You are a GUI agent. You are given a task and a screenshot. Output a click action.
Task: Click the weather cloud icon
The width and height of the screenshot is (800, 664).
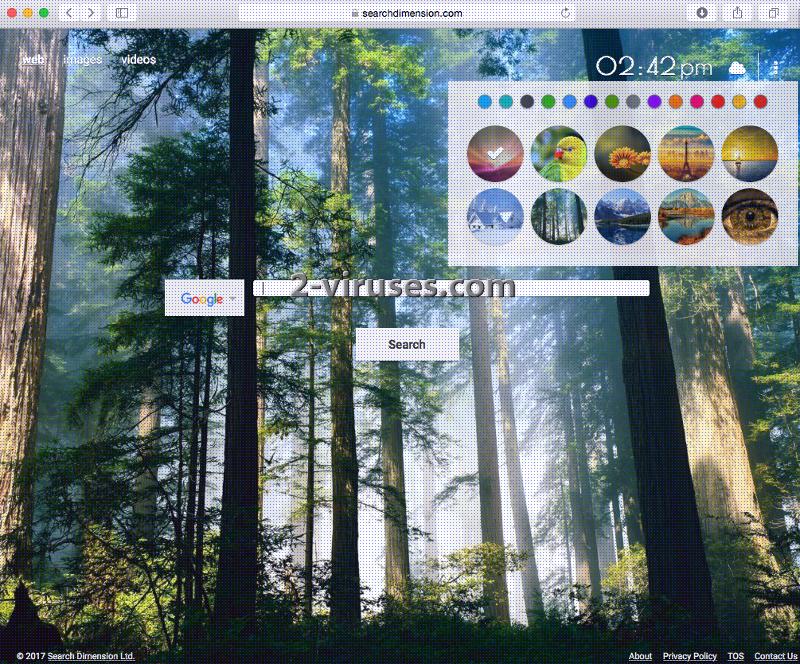pyautogui.click(x=738, y=67)
